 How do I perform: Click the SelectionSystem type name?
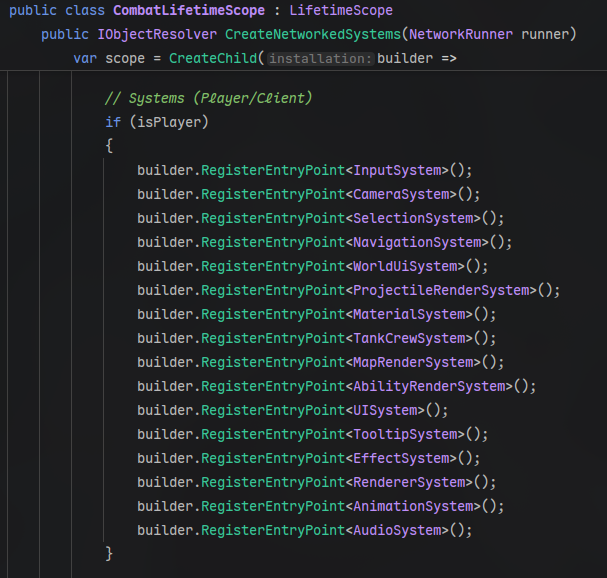tap(413, 218)
